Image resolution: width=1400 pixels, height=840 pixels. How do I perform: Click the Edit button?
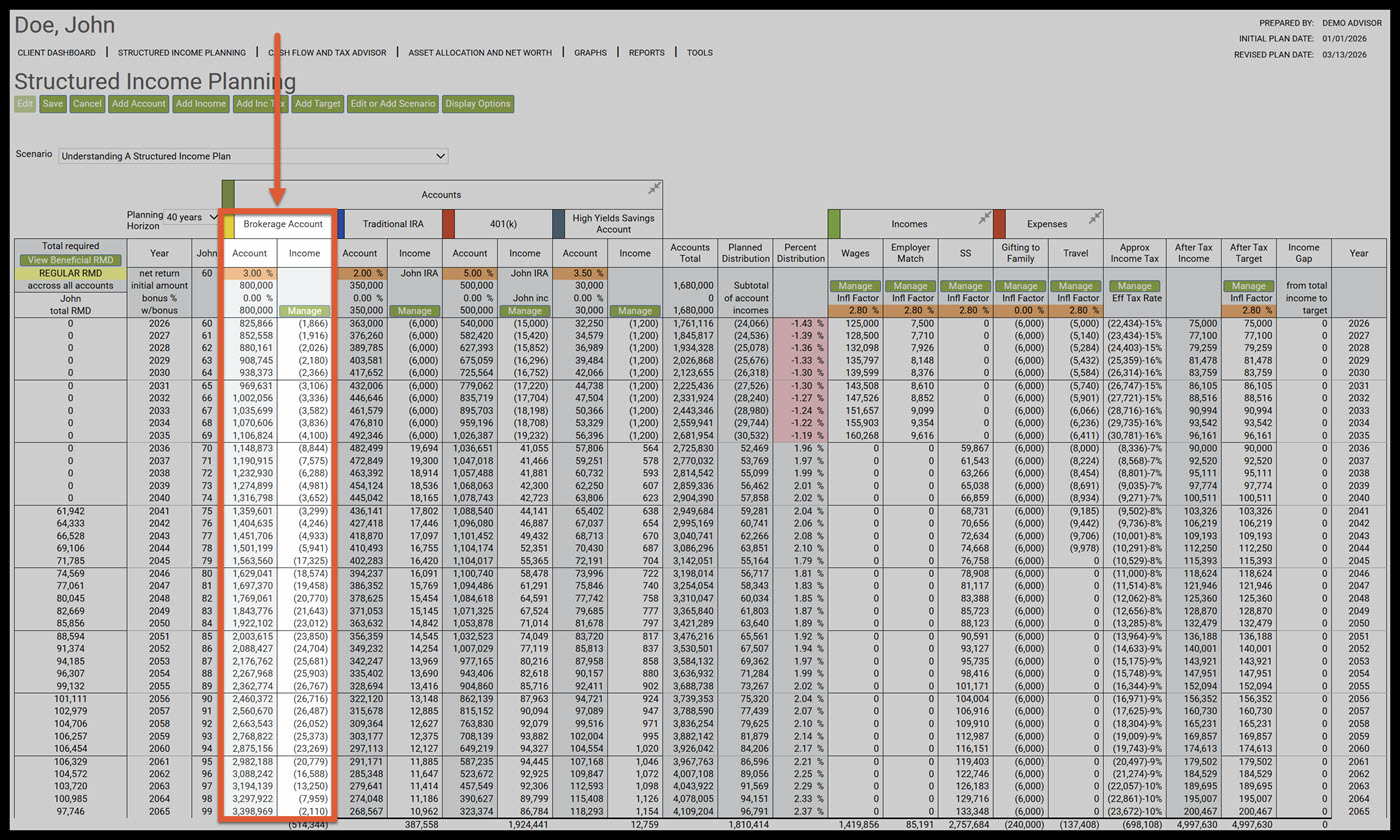click(25, 103)
